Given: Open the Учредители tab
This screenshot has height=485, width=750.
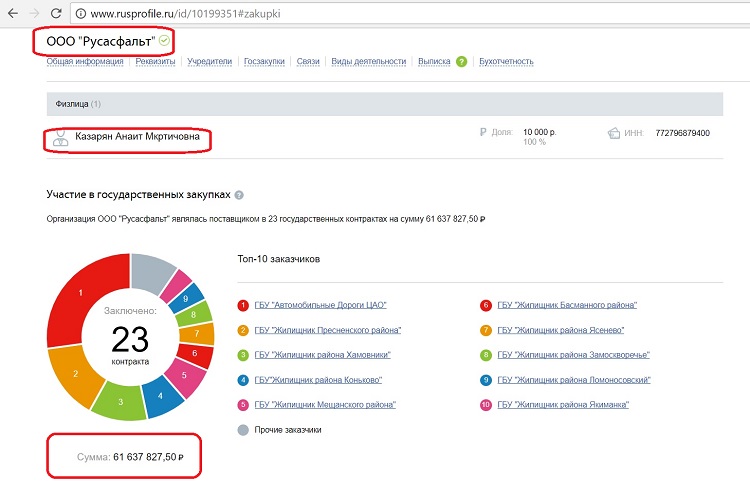Looking at the screenshot, I should [x=209, y=61].
